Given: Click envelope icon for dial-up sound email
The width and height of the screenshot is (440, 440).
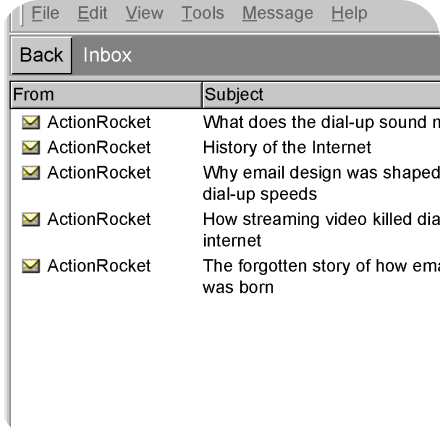Looking at the screenshot, I should pyautogui.click(x=31, y=122).
